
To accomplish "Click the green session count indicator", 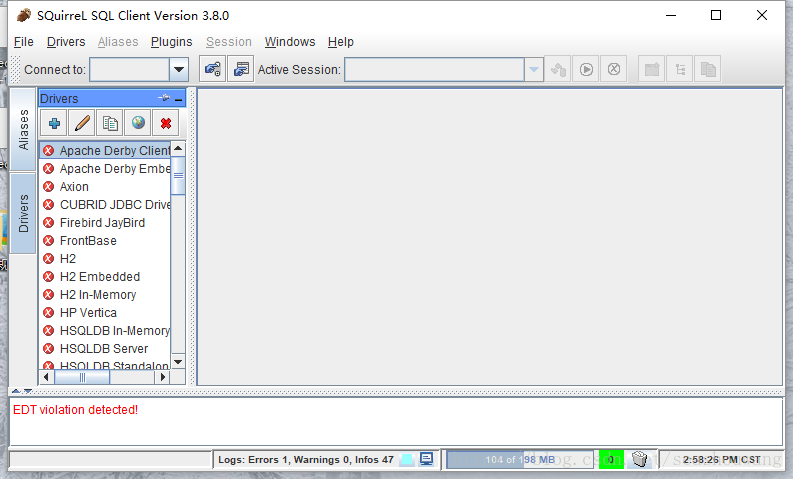I will [611, 459].
